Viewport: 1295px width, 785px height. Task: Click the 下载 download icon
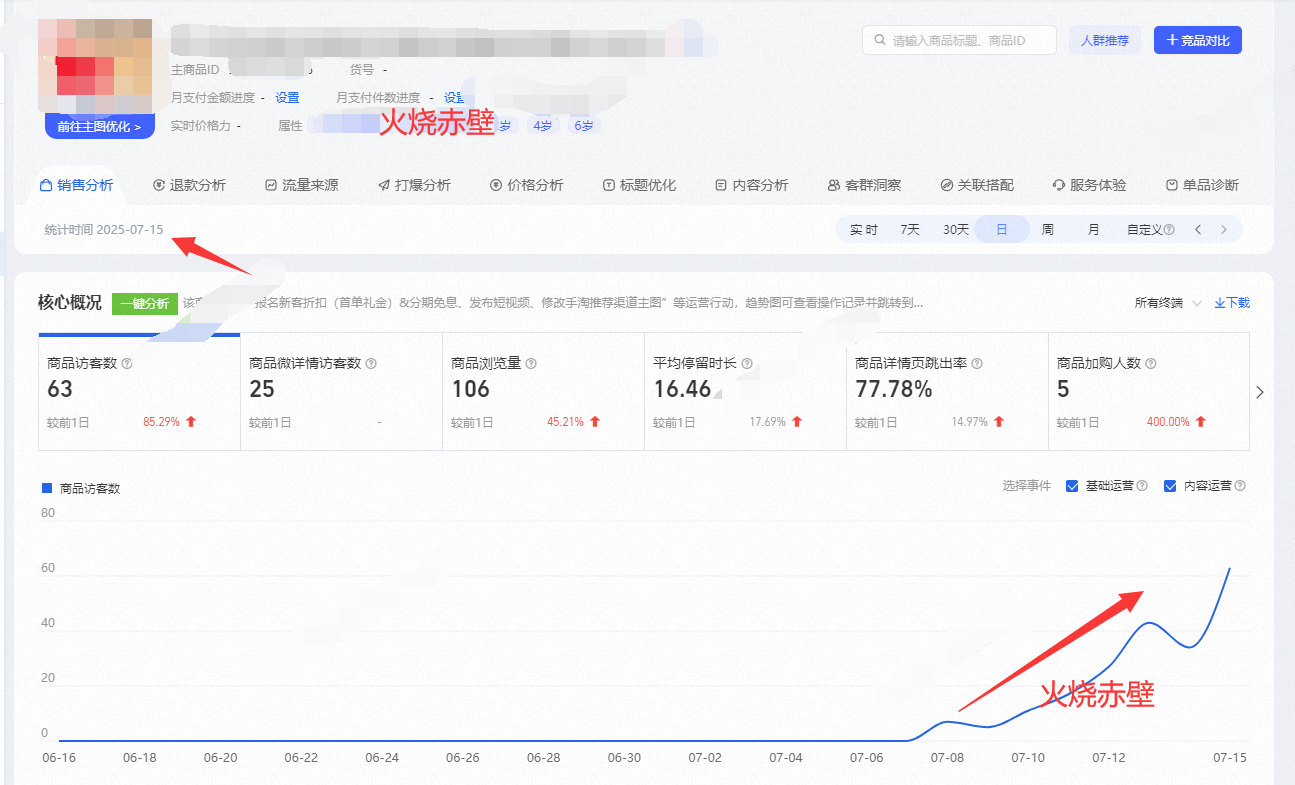tap(1219, 303)
